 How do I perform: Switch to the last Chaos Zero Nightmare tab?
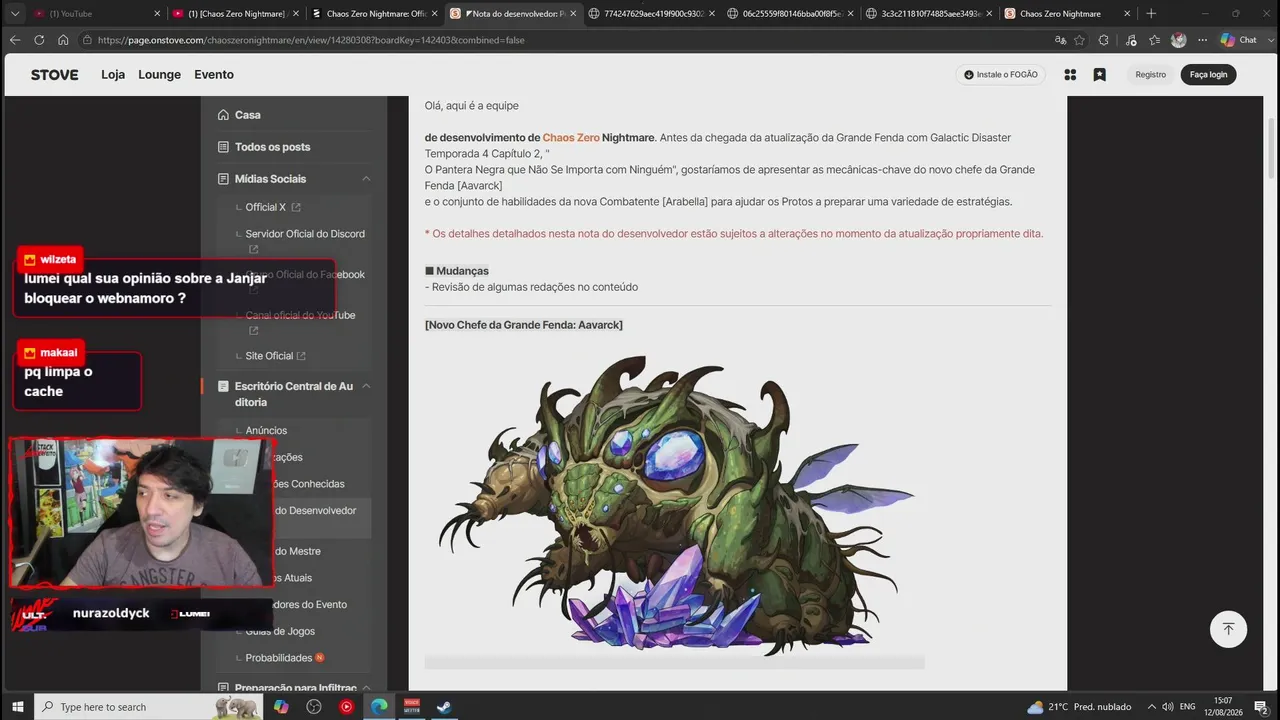1066,14
